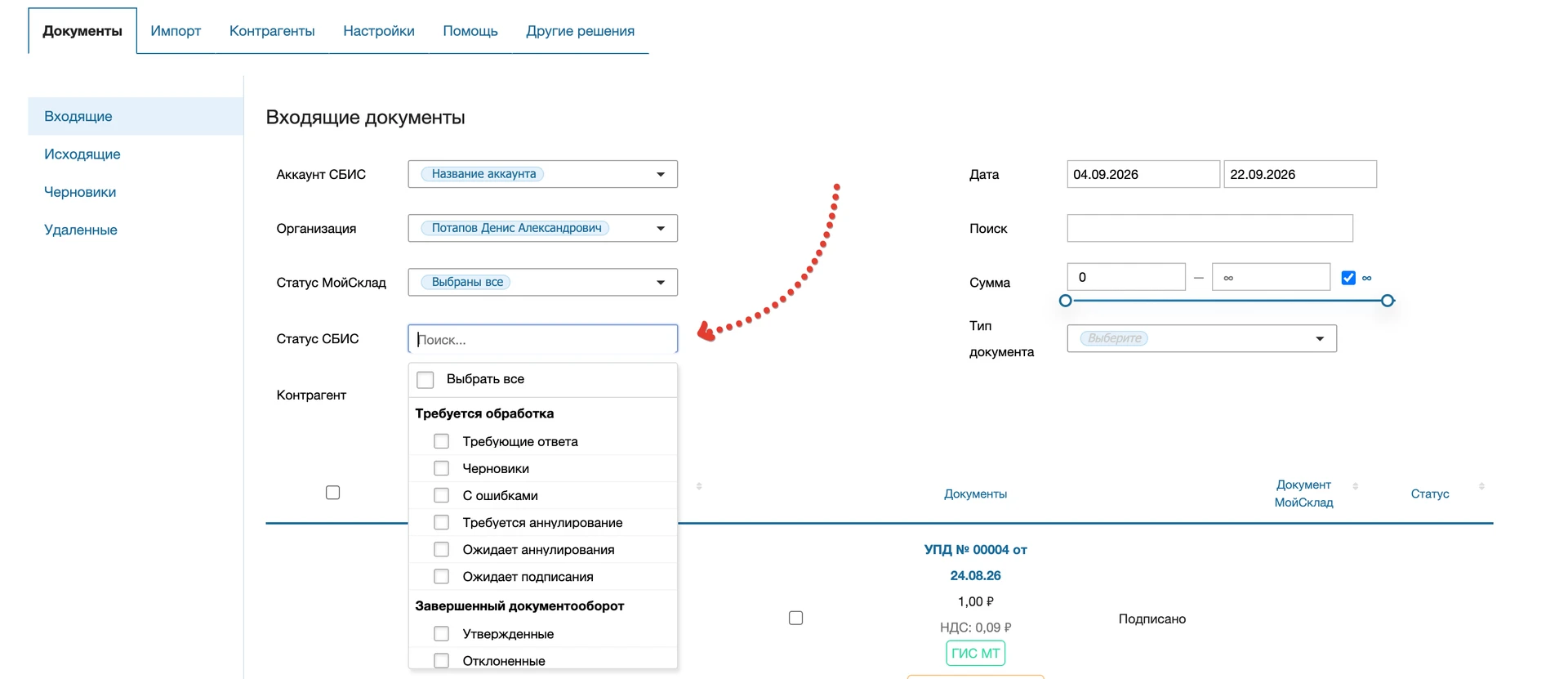Screen dimensions: 1568x679
Task: Check the Требуется аннулирование status
Action: point(442,522)
